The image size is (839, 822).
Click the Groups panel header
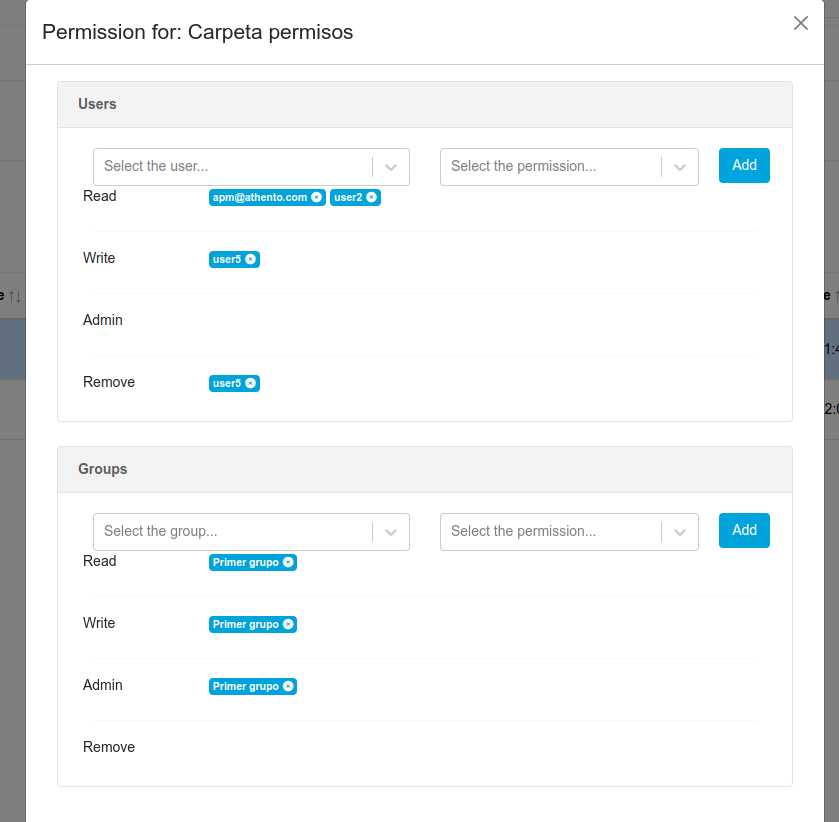click(x=424, y=469)
